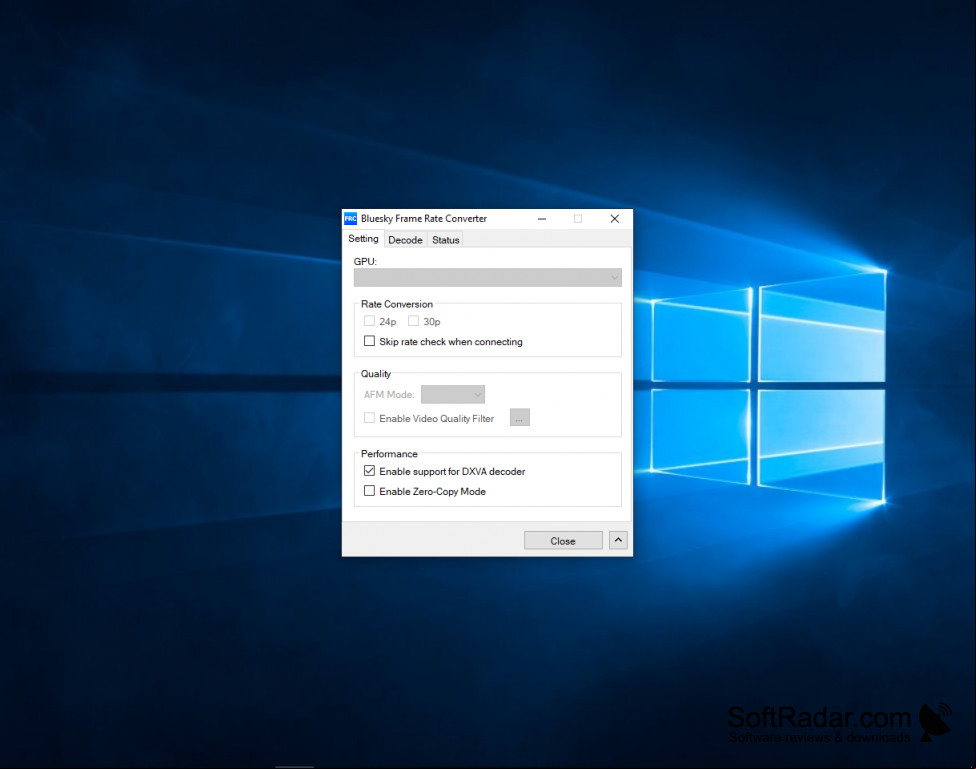Open the Decode tab
The height and width of the screenshot is (769, 976).
pos(405,240)
